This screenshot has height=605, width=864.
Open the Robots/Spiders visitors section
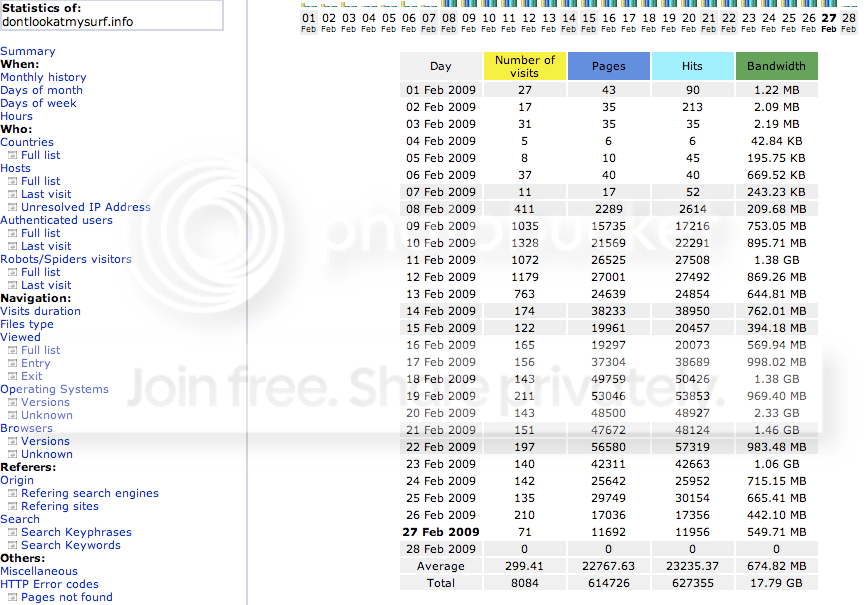pos(66,259)
